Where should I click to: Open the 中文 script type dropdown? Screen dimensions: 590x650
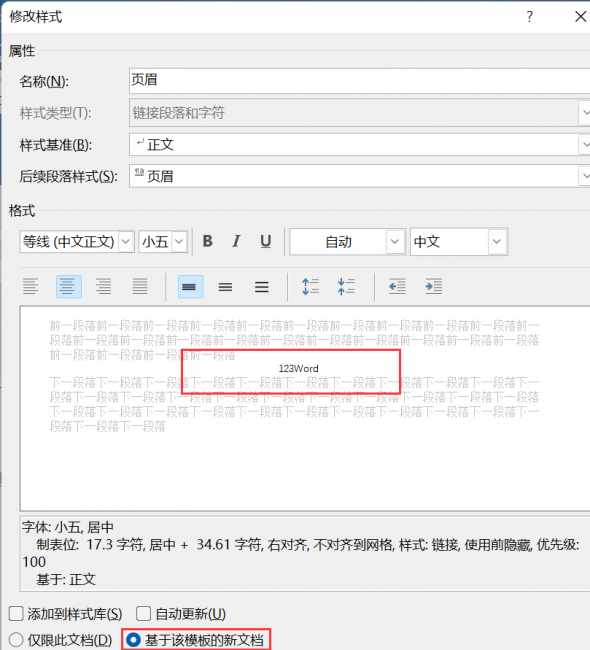tap(497, 242)
